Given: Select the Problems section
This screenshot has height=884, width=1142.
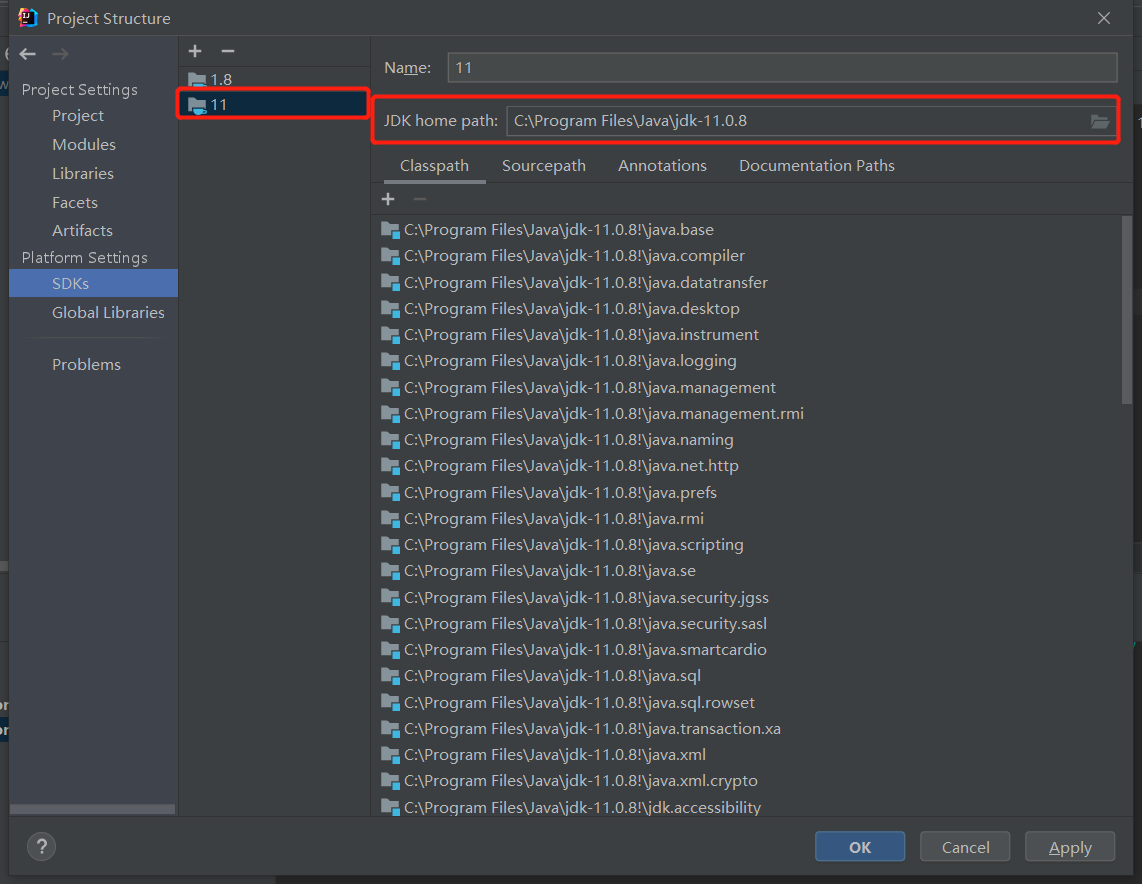Looking at the screenshot, I should (86, 364).
